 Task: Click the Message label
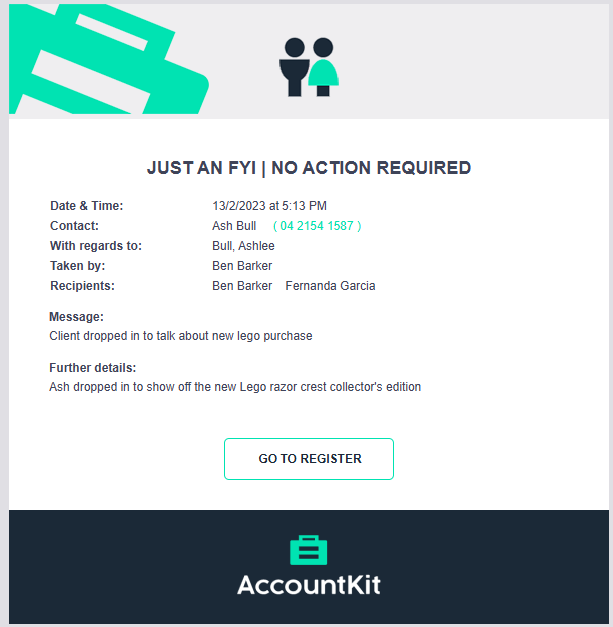point(76,317)
